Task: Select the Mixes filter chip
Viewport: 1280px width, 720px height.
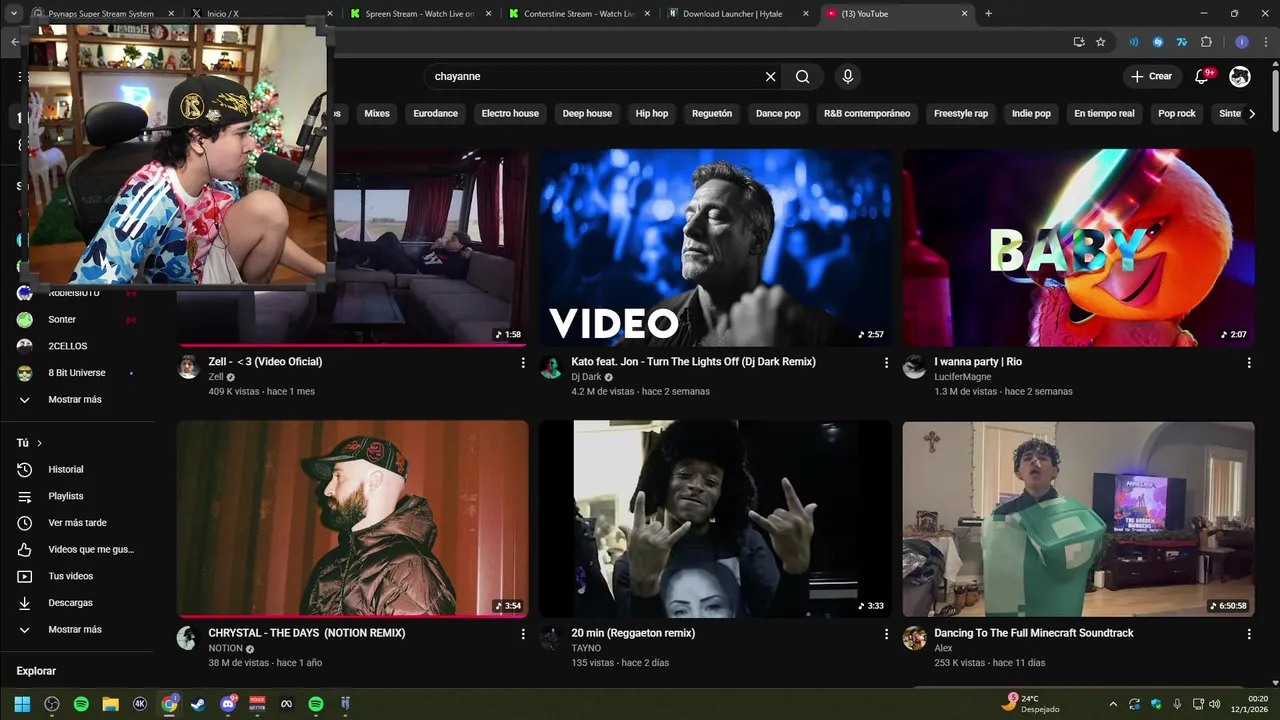Action: 377,114
